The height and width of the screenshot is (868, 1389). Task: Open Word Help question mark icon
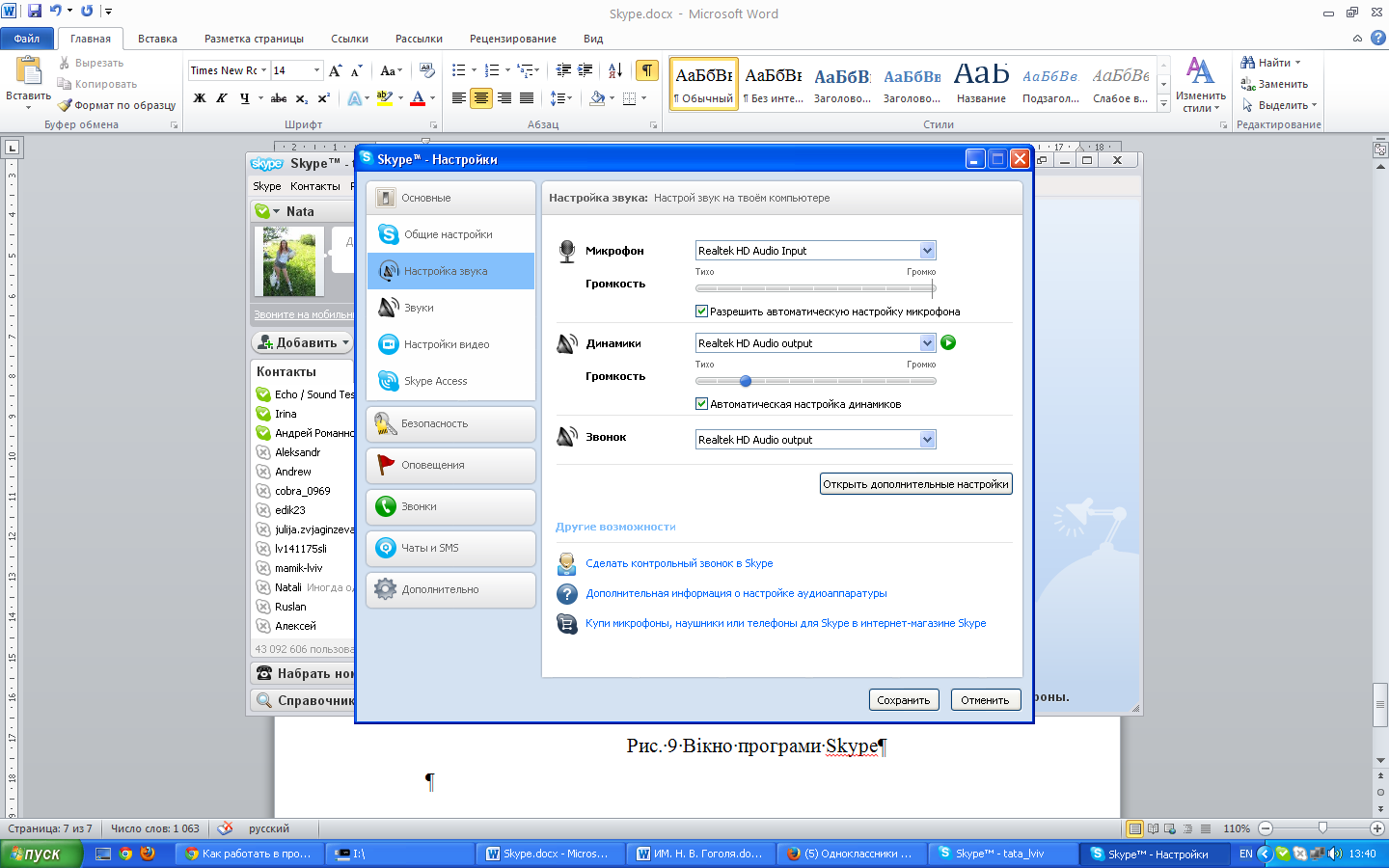[x=1377, y=39]
